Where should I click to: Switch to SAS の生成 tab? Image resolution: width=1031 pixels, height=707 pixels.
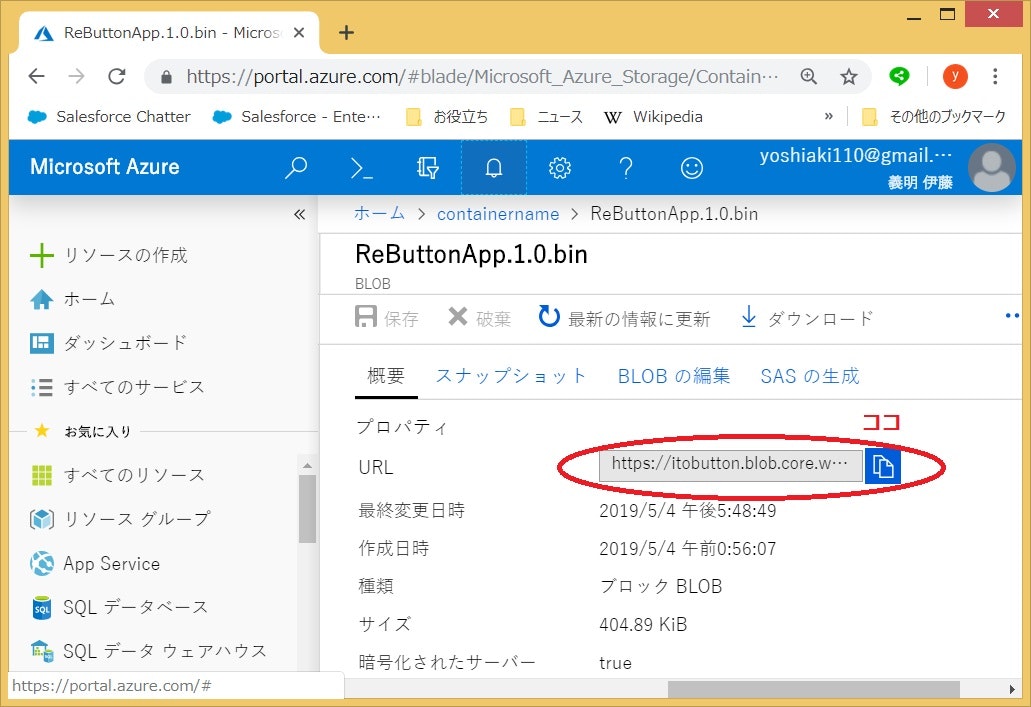810,376
